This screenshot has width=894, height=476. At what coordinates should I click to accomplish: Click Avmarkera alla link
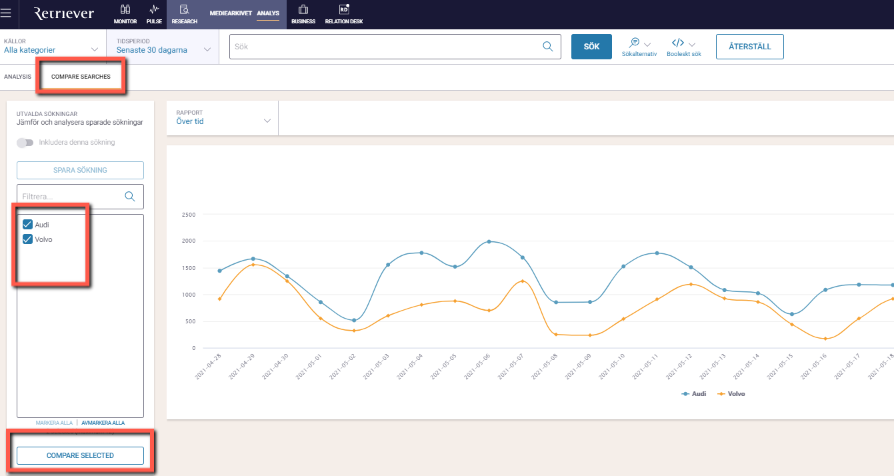[103, 423]
